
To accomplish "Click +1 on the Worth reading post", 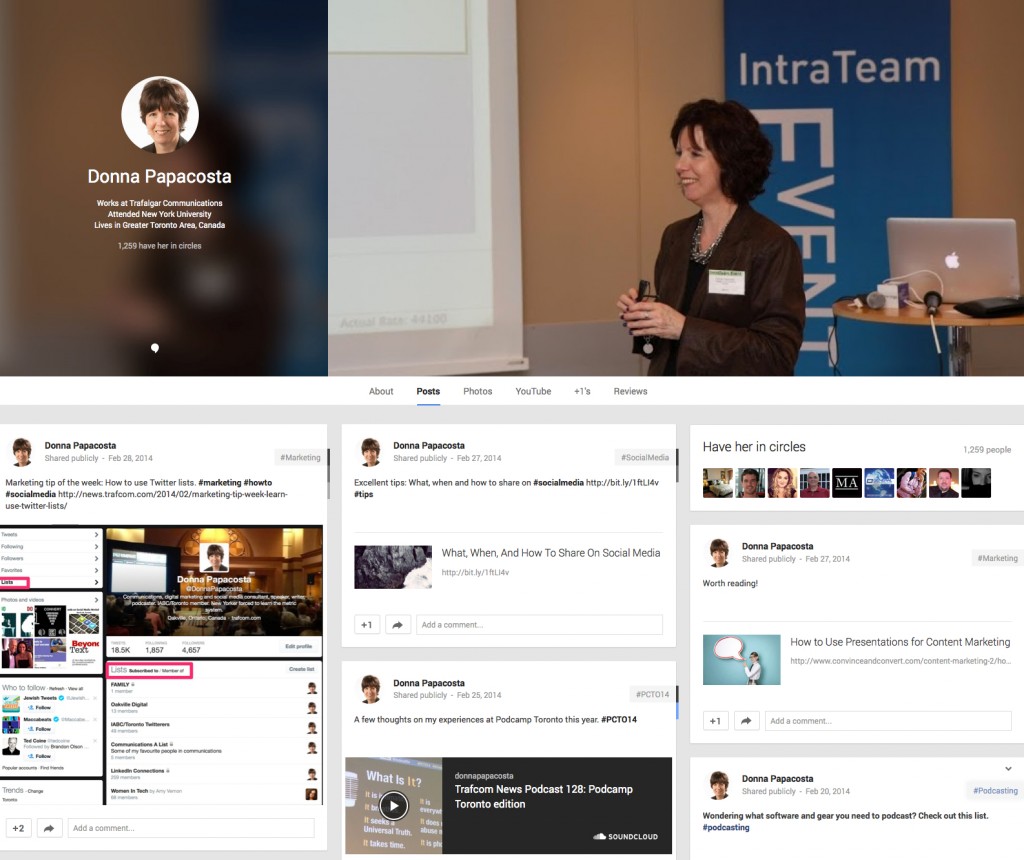I will tap(715, 721).
